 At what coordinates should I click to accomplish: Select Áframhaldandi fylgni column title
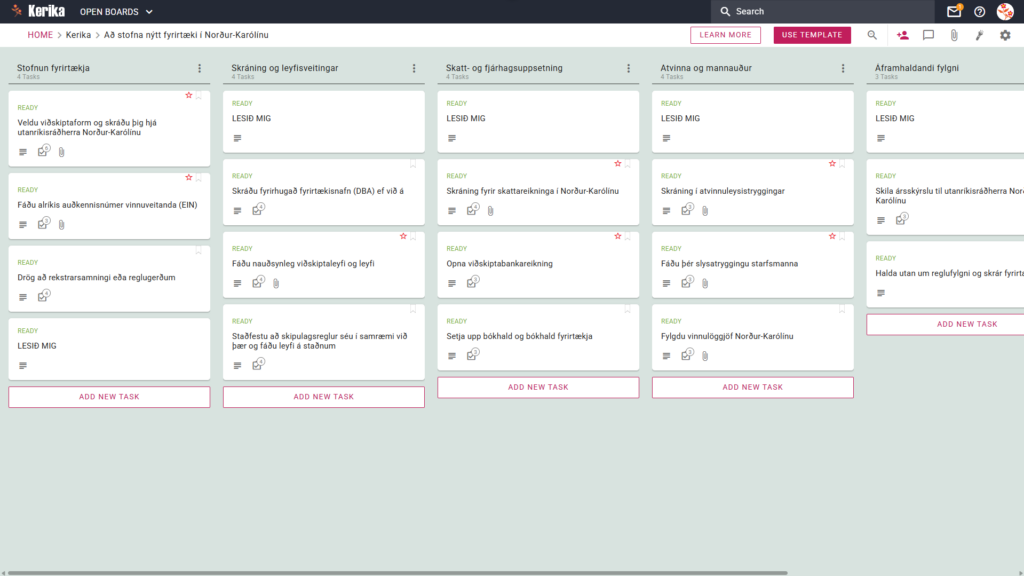[x=917, y=68]
